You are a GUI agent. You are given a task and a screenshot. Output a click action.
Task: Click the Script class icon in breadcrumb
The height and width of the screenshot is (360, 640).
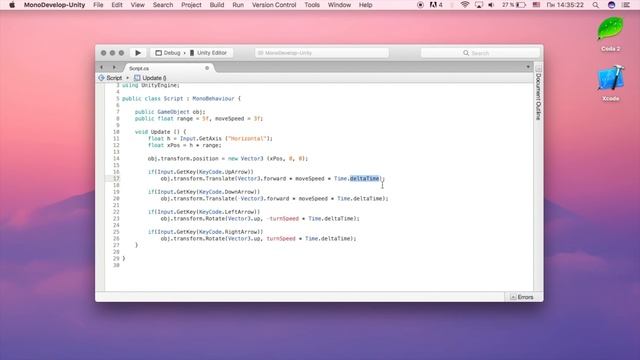[101, 78]
